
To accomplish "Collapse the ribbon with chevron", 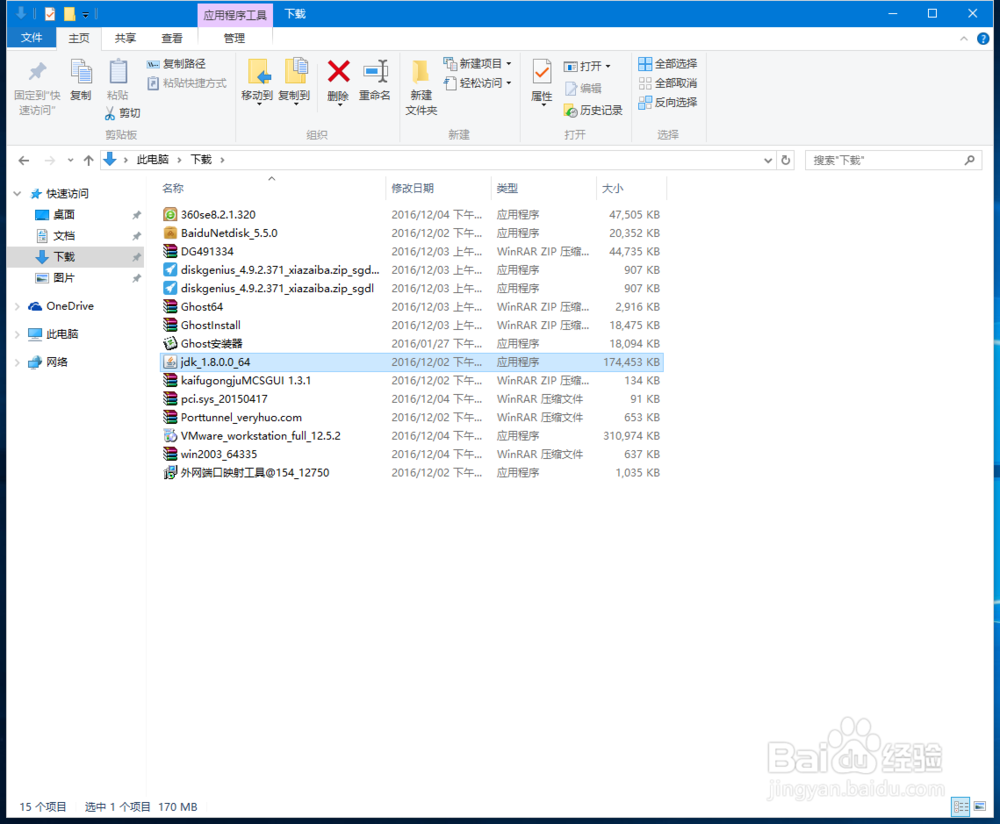I will tap(964, 39).
